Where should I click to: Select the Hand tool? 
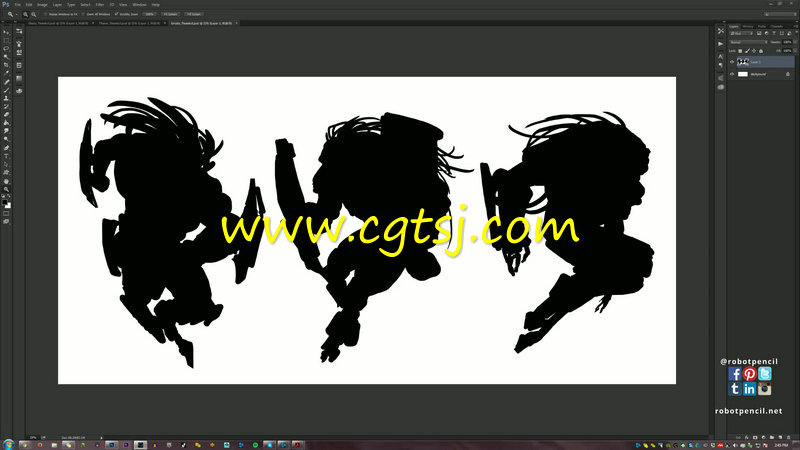[x=6, y=182]
